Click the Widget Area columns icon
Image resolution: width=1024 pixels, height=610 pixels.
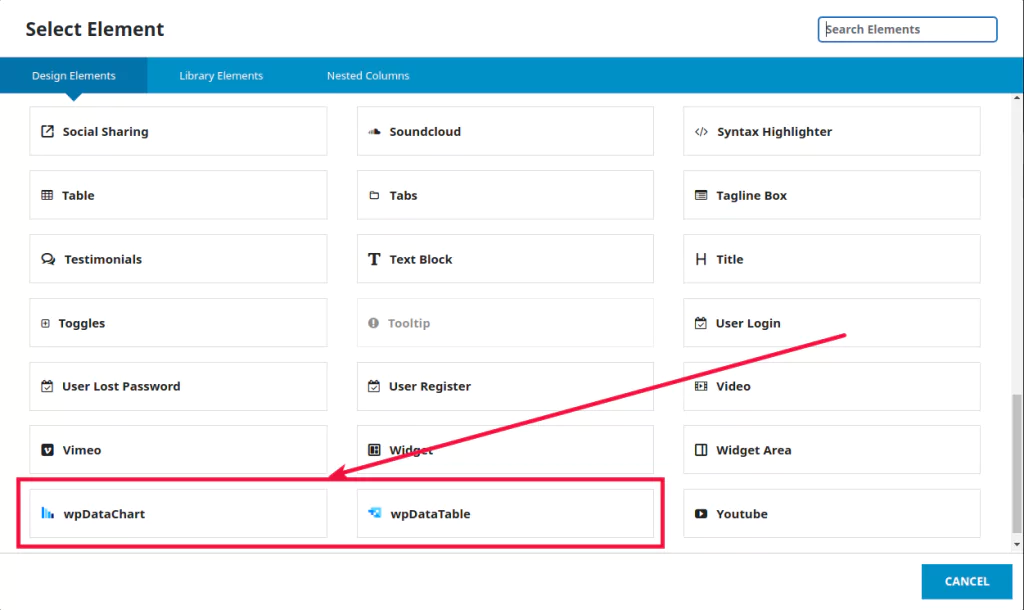(x=701, y=450)
